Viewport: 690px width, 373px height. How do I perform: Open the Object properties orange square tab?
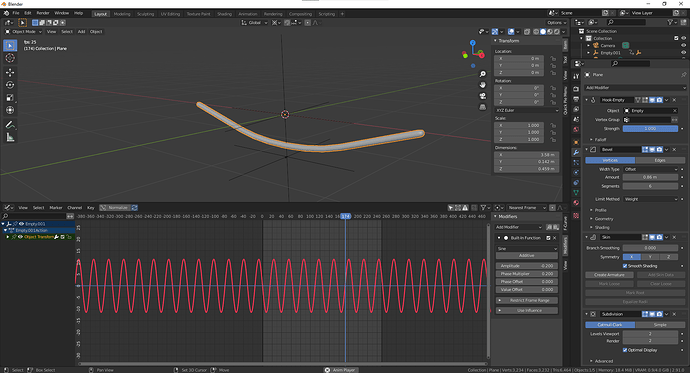tap(576, 142)
